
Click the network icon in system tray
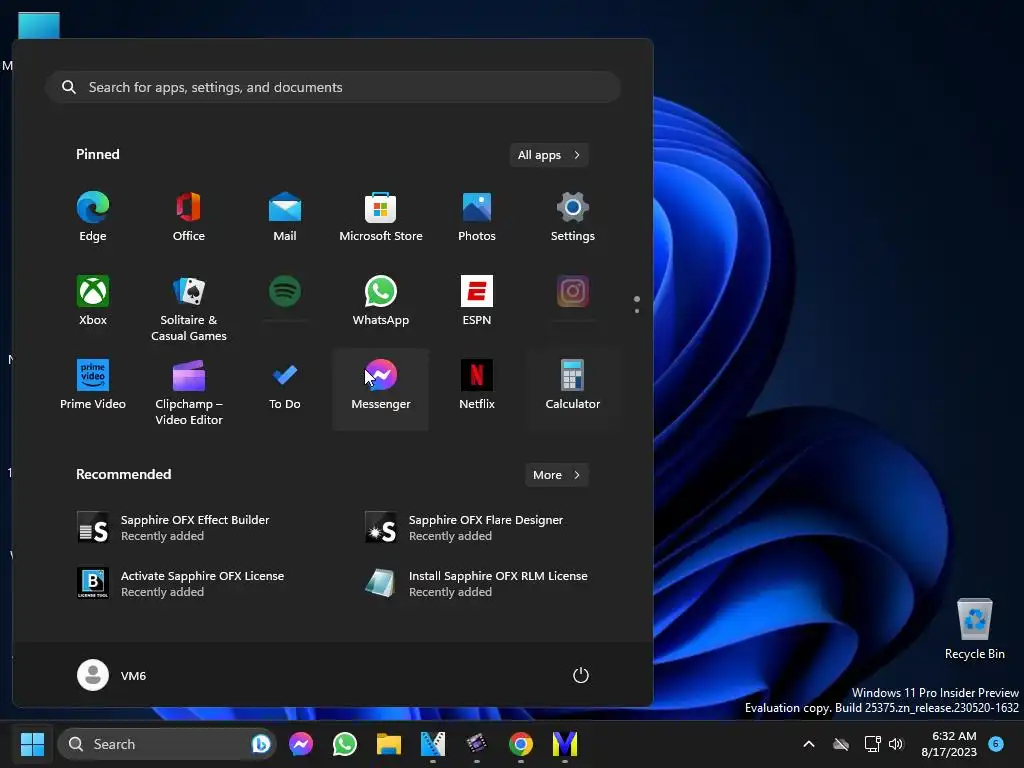tap(872, 744)
